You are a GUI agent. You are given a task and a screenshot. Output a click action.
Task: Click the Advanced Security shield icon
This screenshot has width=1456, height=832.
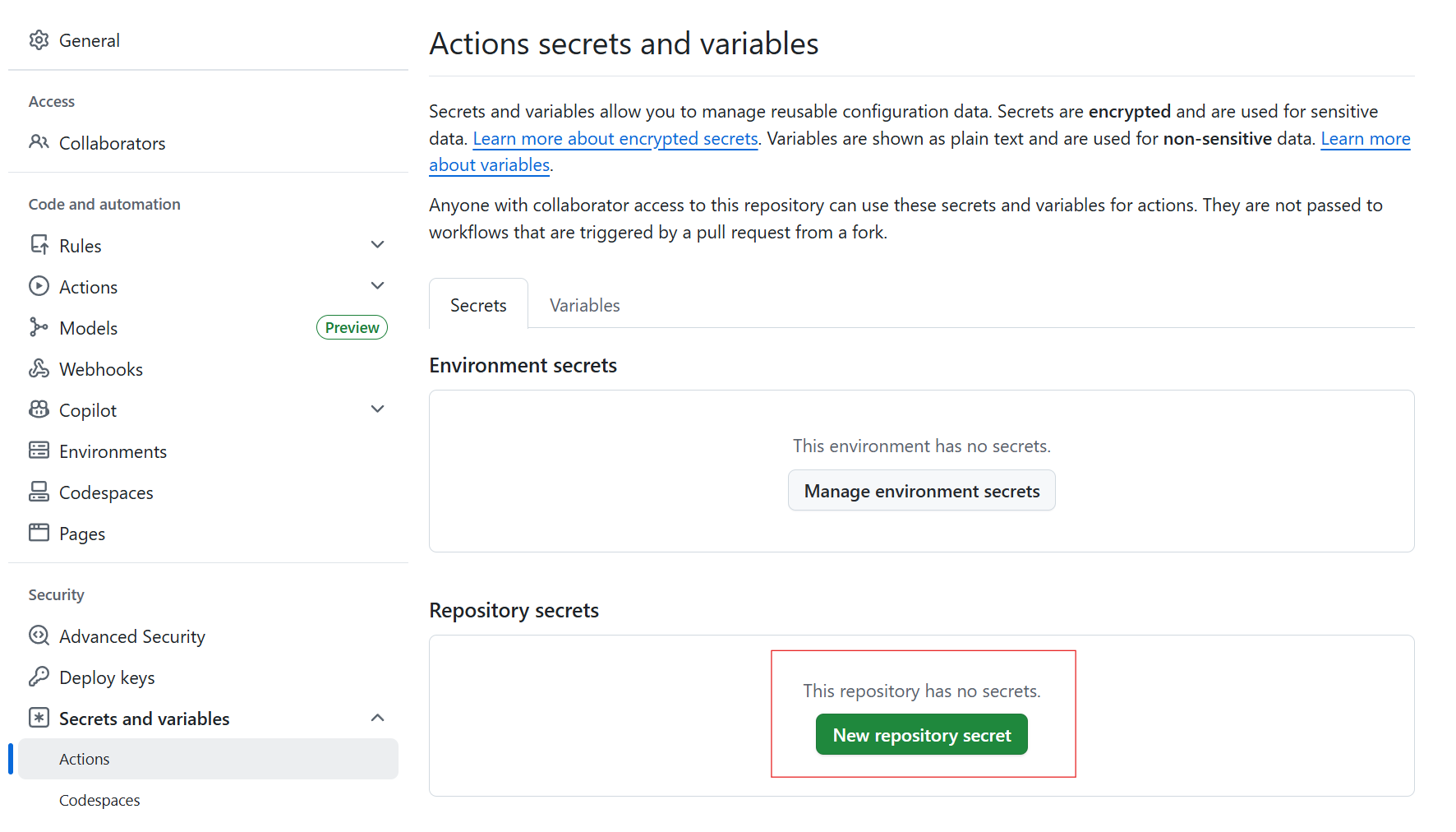39,636
